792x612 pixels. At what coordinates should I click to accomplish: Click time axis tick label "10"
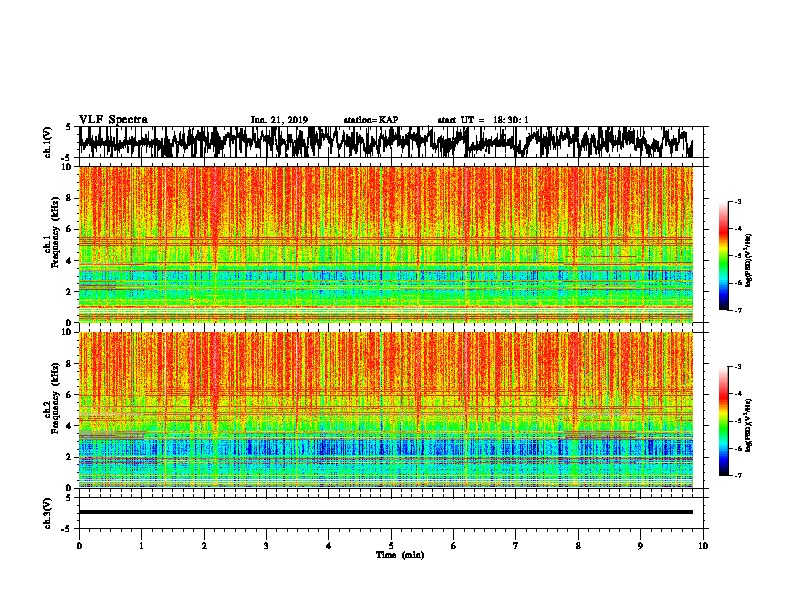703,546
